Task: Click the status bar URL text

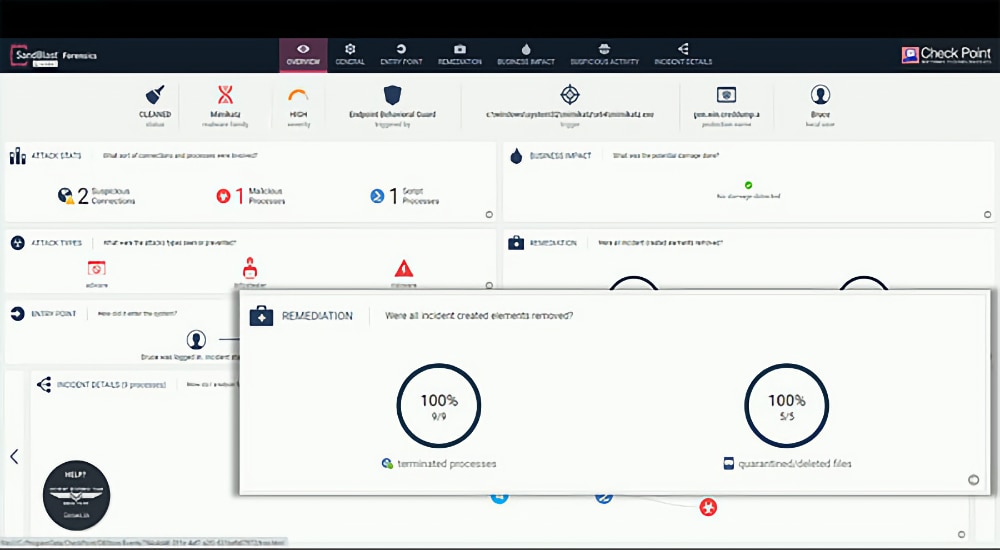Action: [143, 542]
